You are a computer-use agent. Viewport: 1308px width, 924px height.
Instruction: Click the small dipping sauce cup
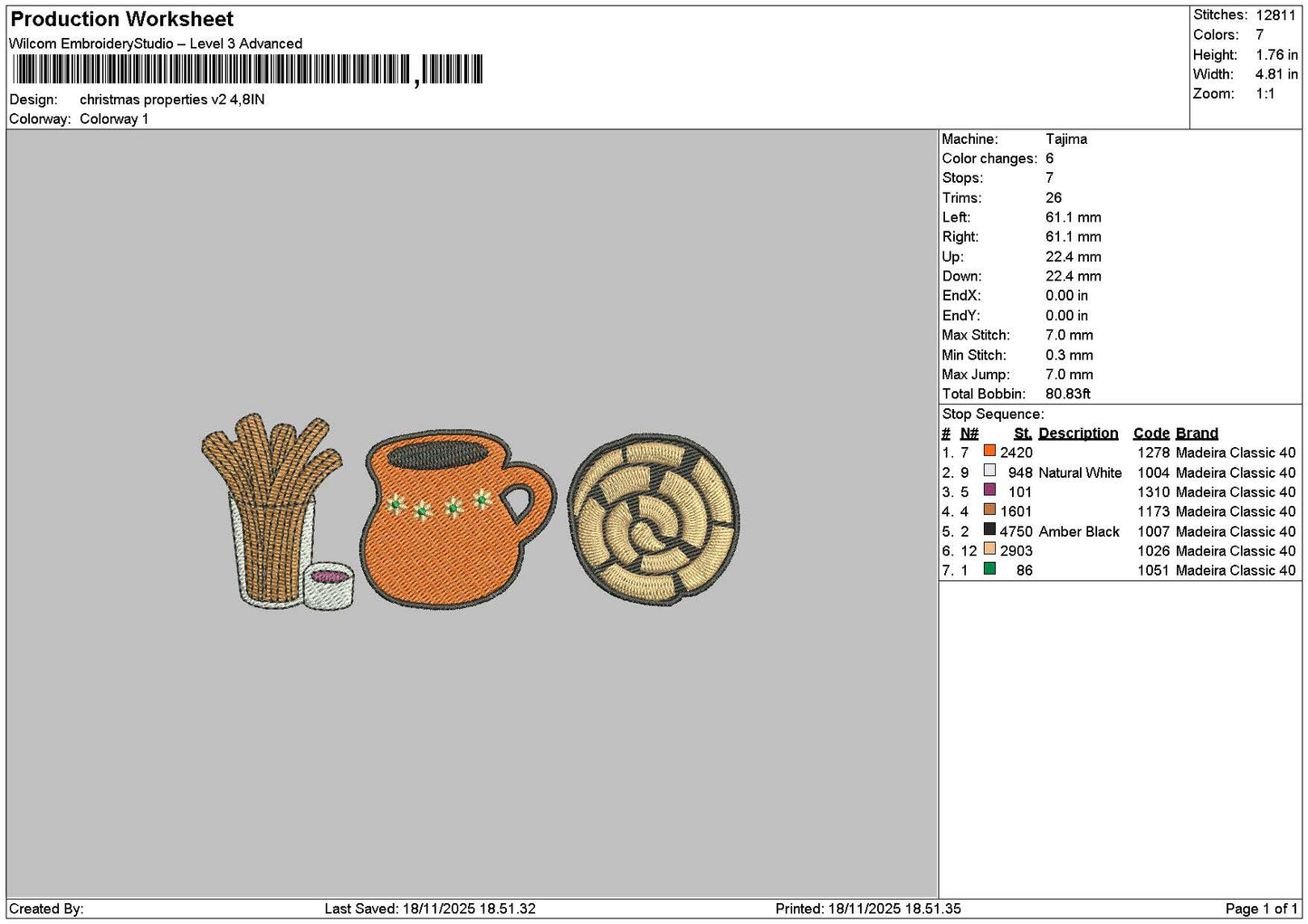point(329,586)
